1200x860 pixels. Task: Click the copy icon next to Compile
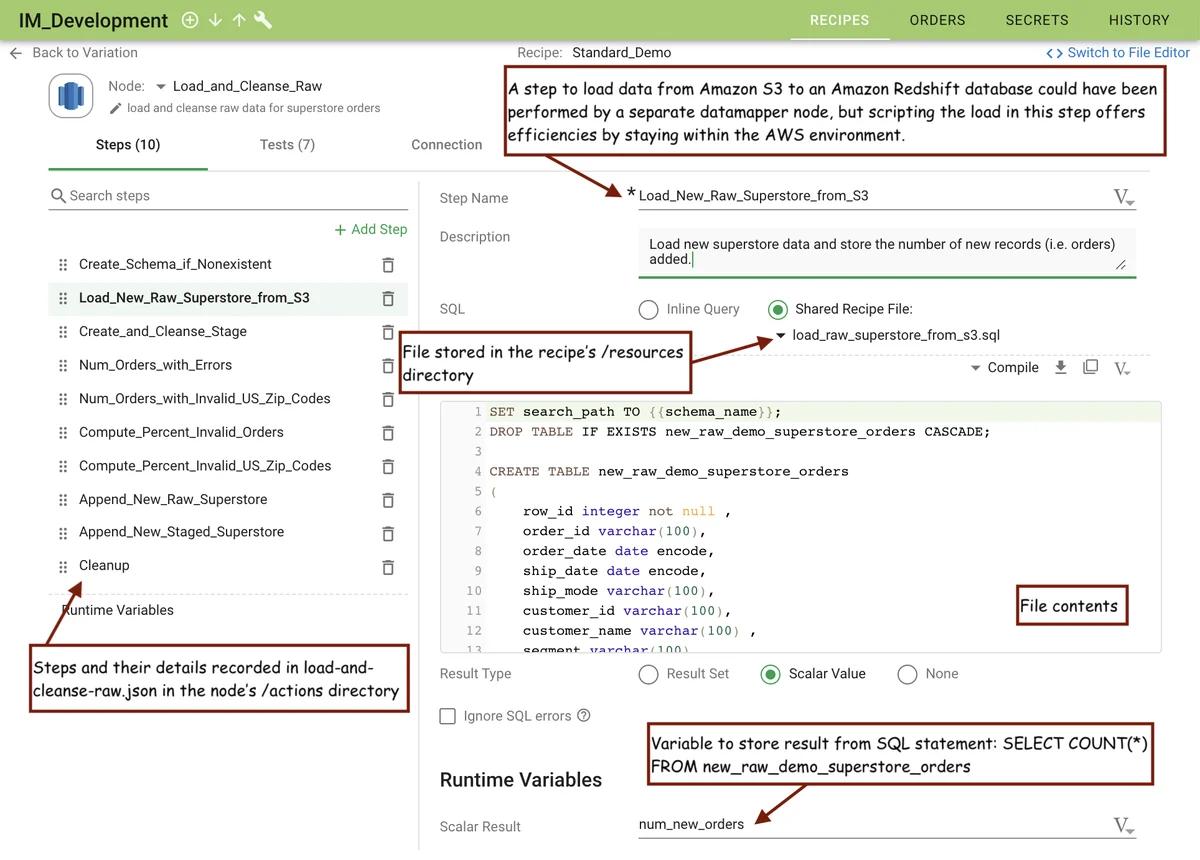click(1090, 367)
